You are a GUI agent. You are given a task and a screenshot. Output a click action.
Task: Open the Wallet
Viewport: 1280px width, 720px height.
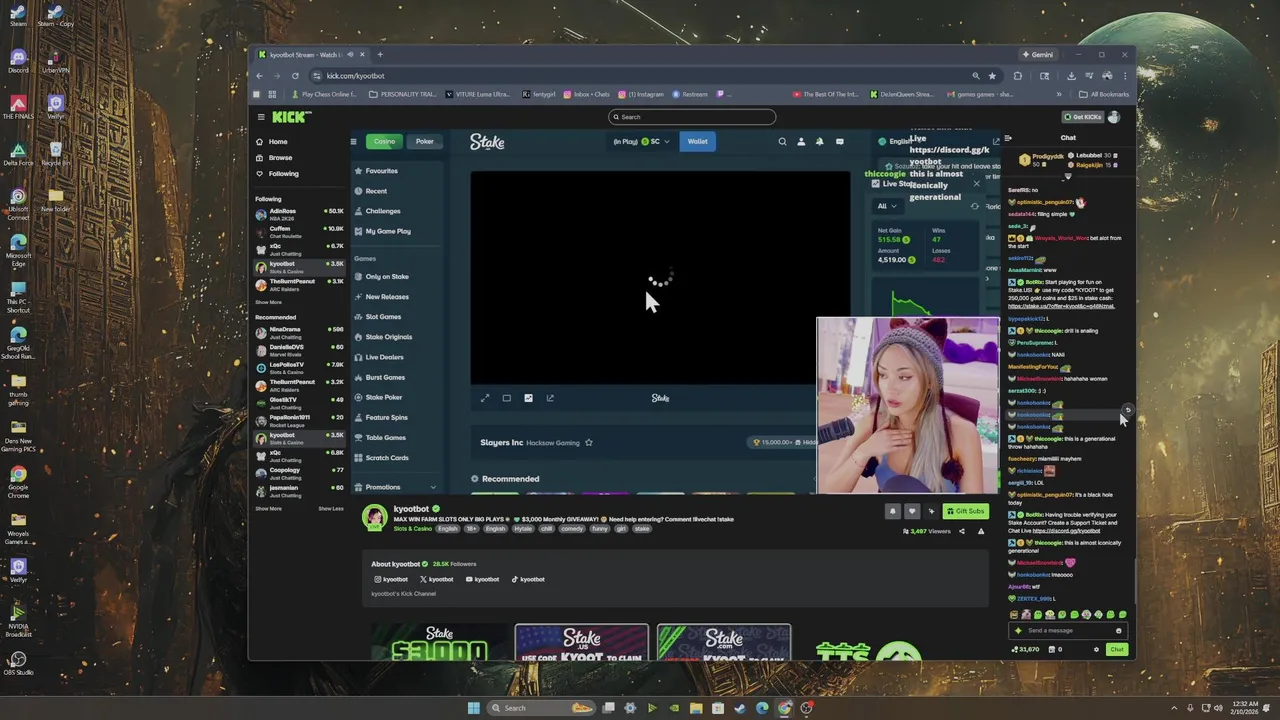pyautogui.click(x=697, y=142)
